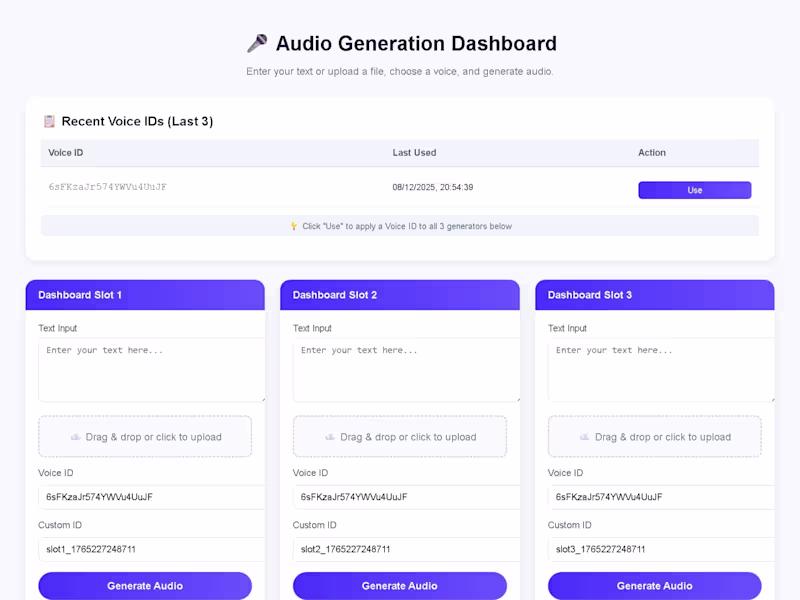Click the microphone icon in the dashboard title
This screenshot has height=600, width=800.
pos(258,43)
